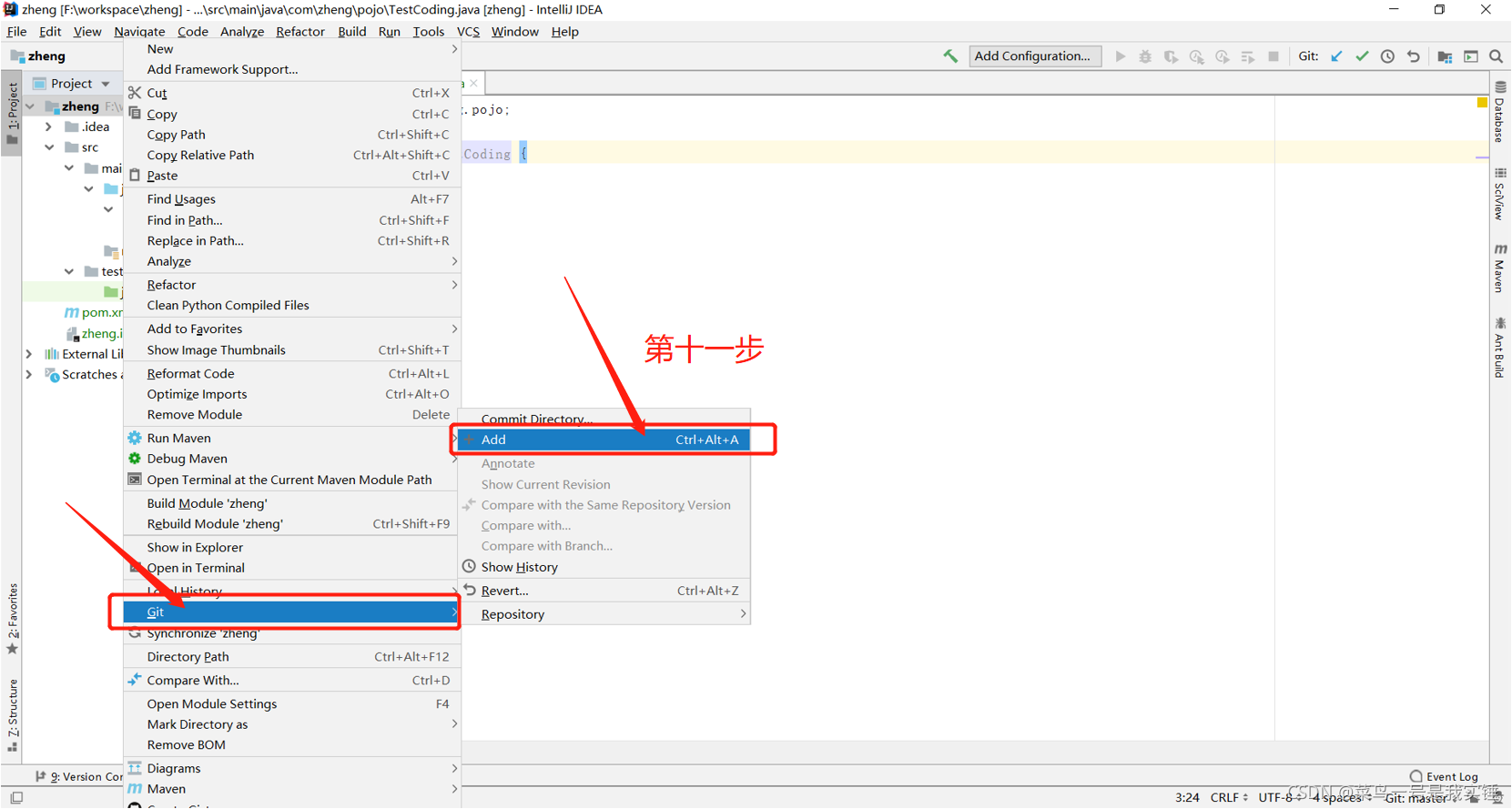The width and height of the screenshot is (1512, 809).
Task: Click cursor position 3:24 in status bar
Action: 1187,797
